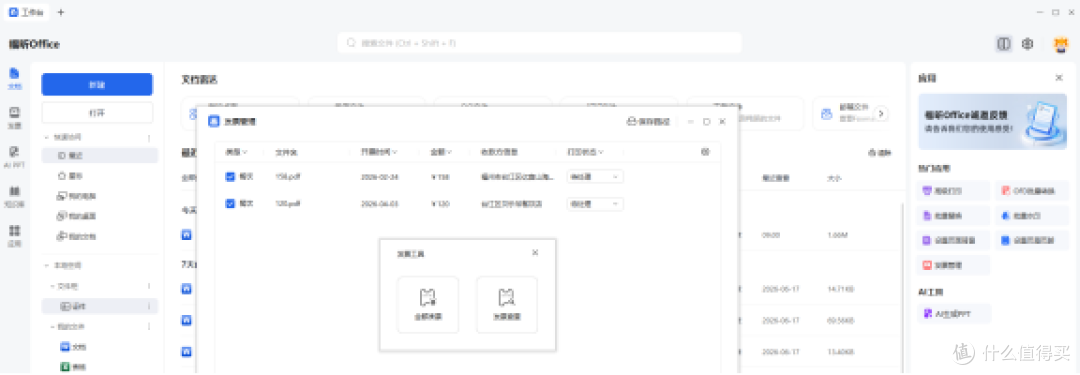Click the user avatar icon at top right
The image size is (1080, 375).
[x=1060, y=44]
